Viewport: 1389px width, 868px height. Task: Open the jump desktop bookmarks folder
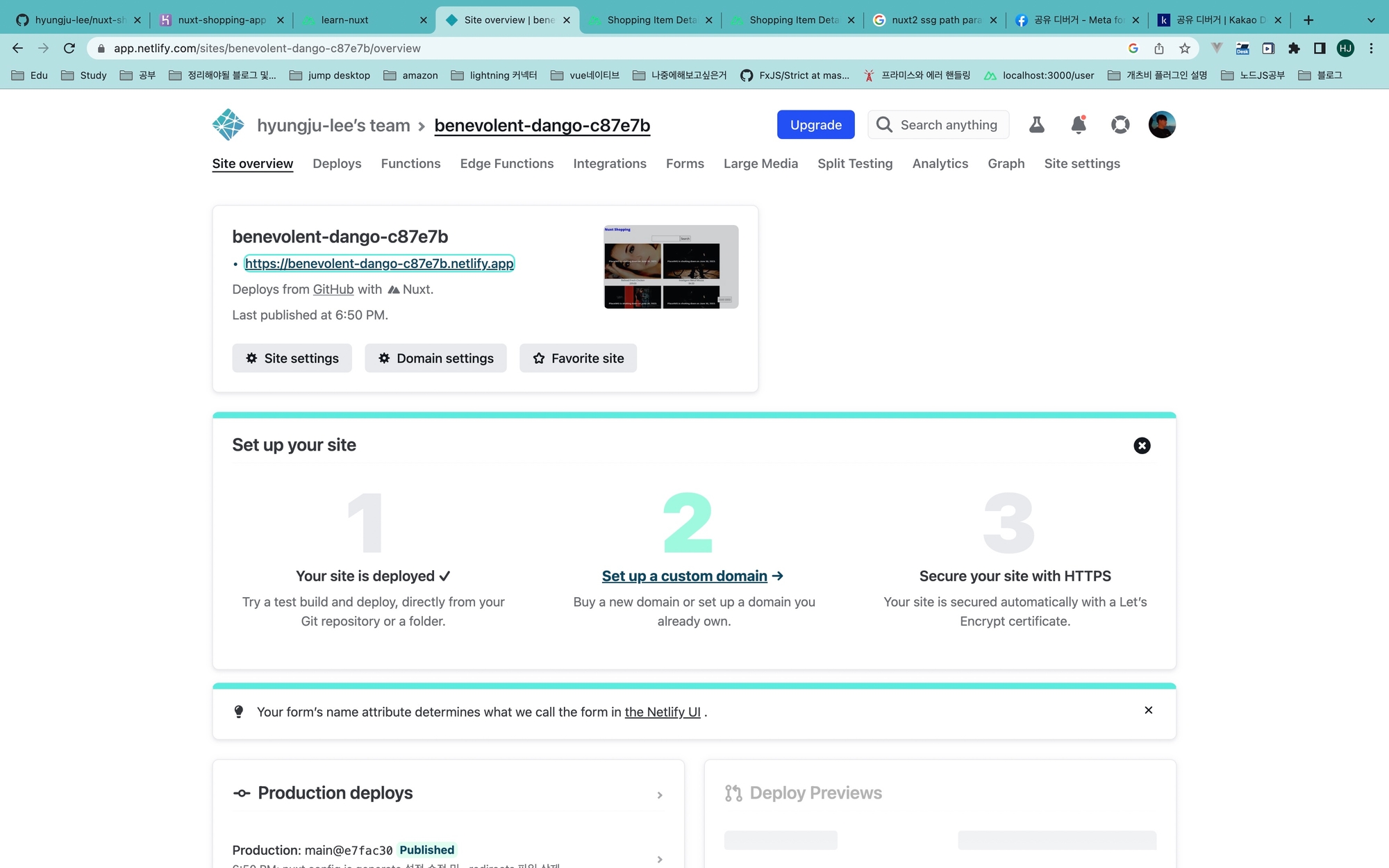pyautogui.click(x=330, y=75)
